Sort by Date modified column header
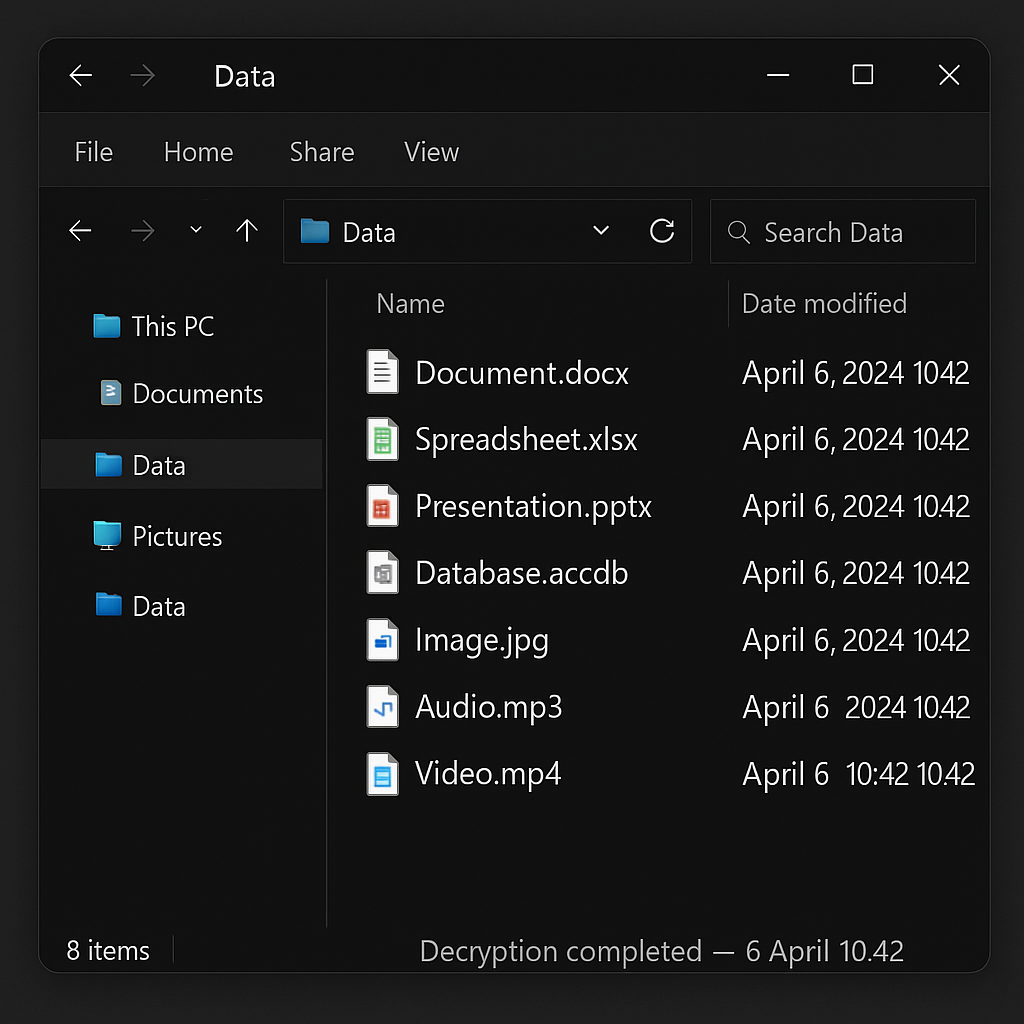The width and height of the screenshot is (1024, 1024). 824,304
